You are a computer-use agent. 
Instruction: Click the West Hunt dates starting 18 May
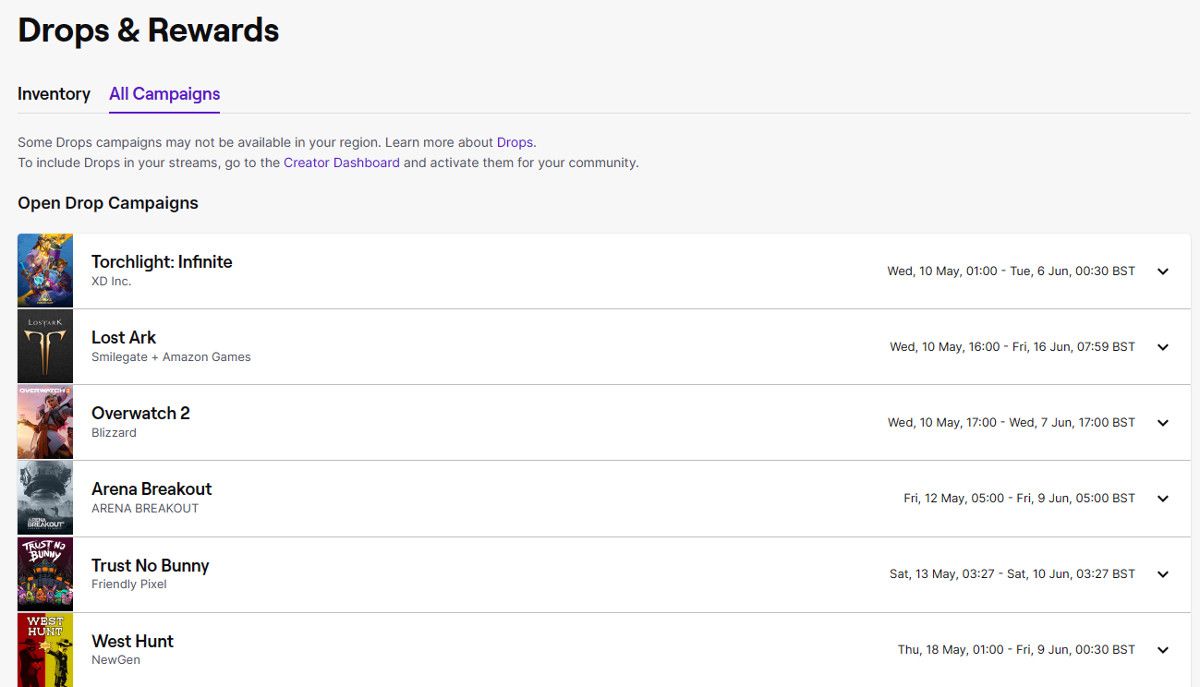coord(1017,650)
